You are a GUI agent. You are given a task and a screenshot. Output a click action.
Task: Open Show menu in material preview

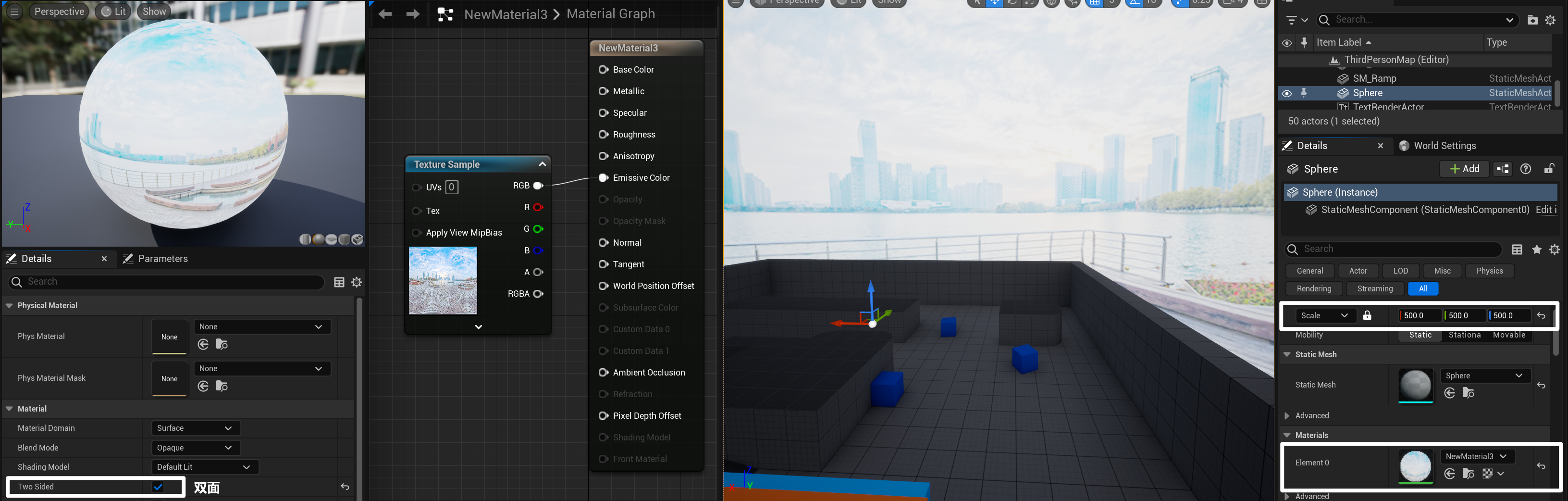[x=154, y=12]
